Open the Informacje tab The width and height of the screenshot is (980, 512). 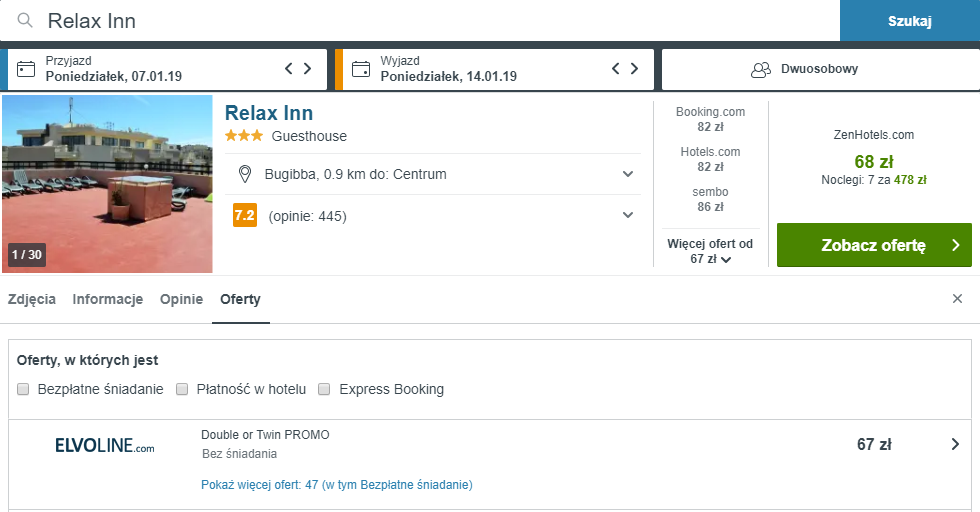coord(108,299)
